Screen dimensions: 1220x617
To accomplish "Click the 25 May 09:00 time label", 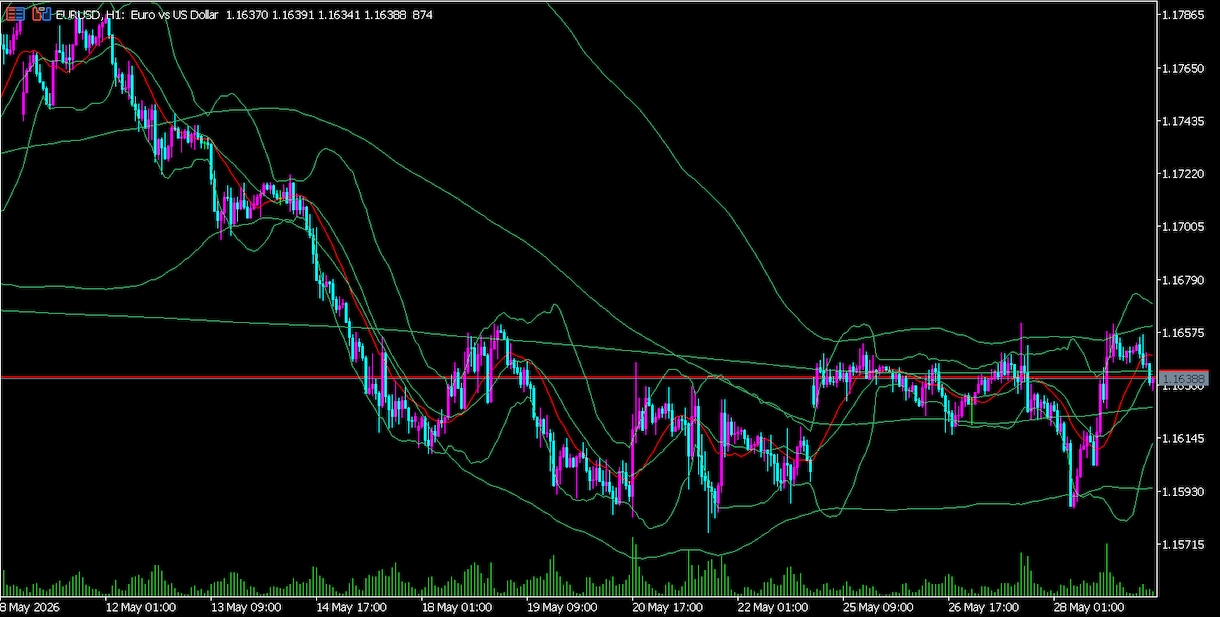I will pyautogui.click(x=876, y=607).
